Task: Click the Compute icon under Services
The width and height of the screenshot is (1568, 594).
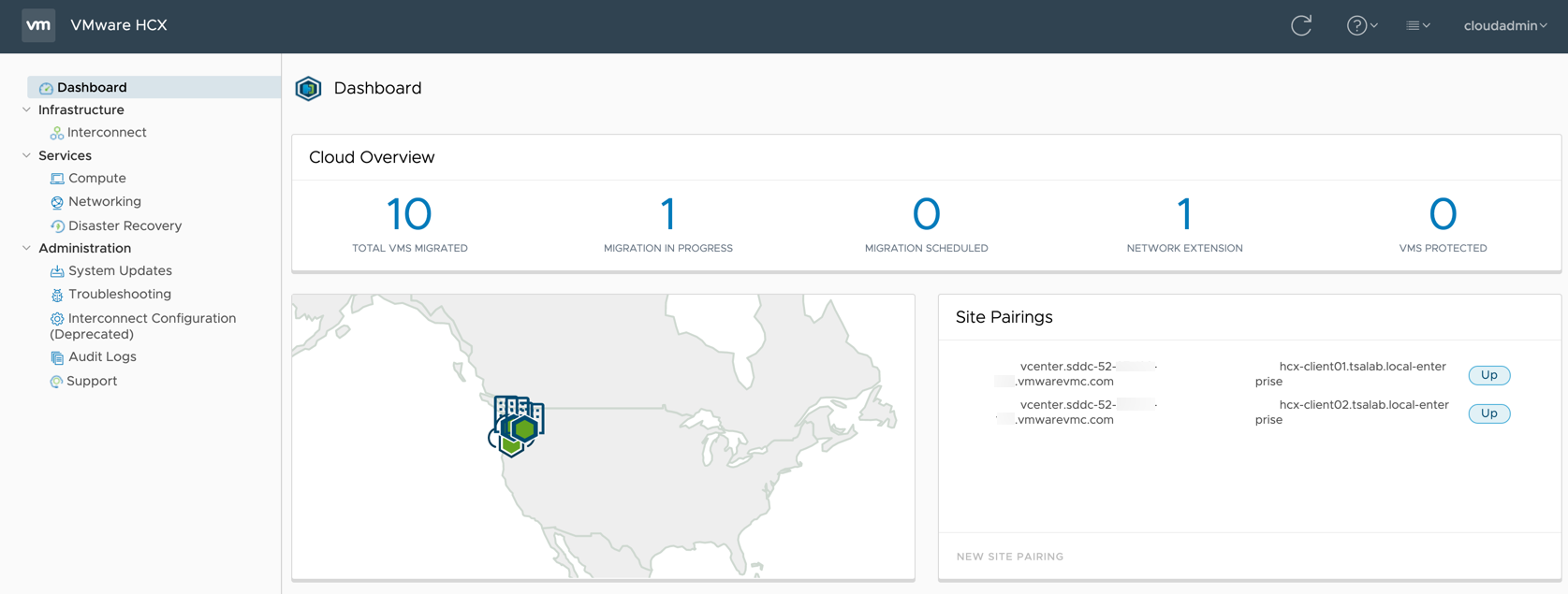Action: [x=57, y=179]
